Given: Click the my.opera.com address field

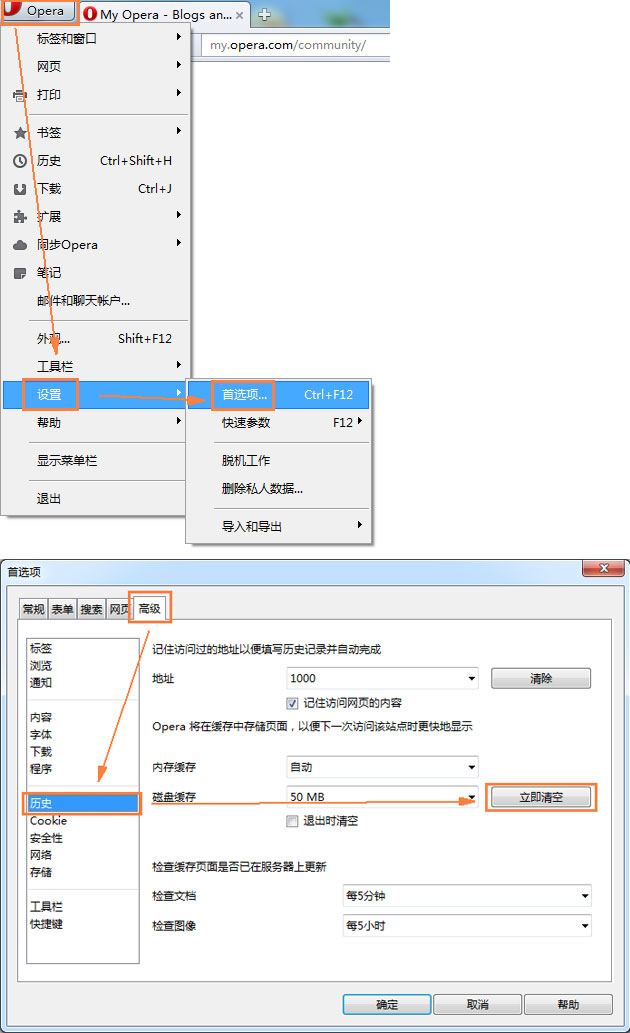Looking at the screenshot, I should point(295,45).
